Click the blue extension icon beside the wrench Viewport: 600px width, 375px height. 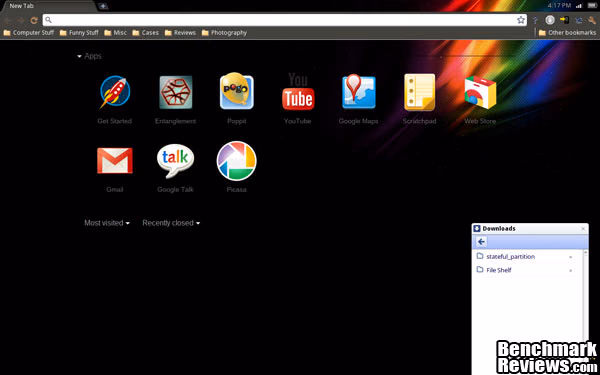coord(579,20)
